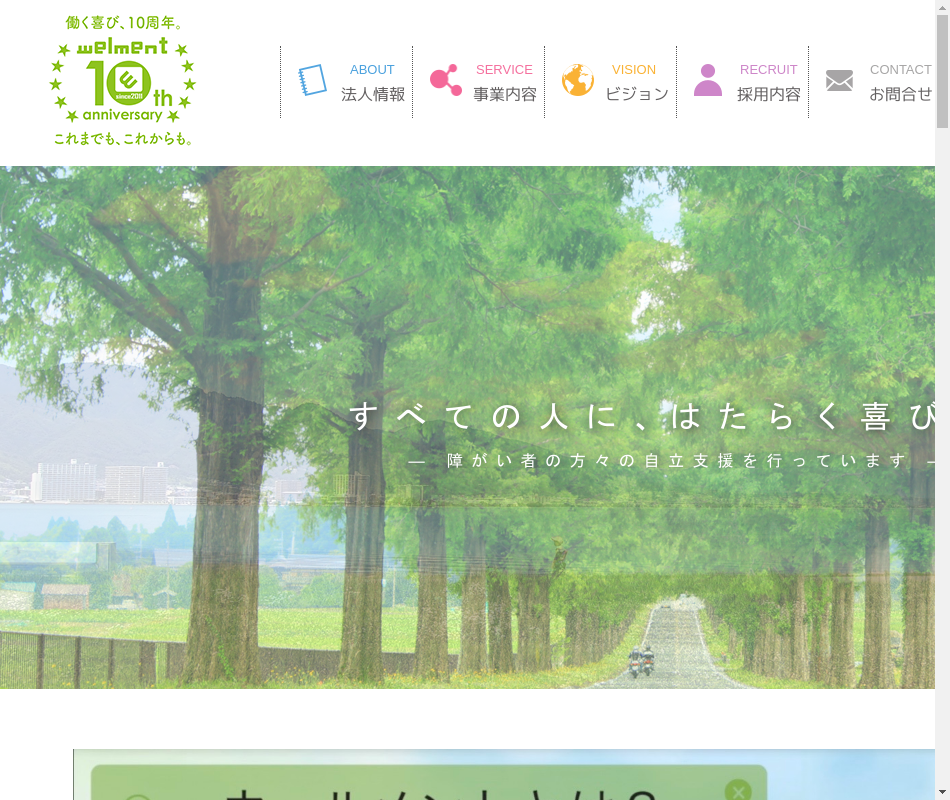
Task: Open the 法人情報 menu item
Action: [x=373, y=94]
